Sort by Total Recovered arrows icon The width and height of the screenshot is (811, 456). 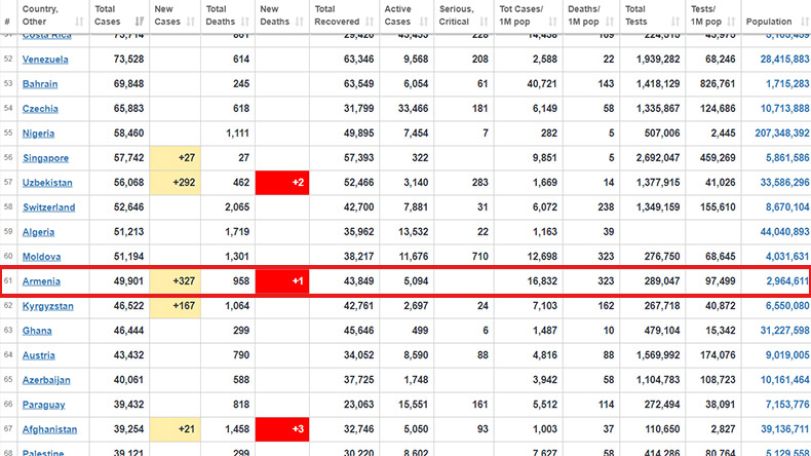click(369, 22)
